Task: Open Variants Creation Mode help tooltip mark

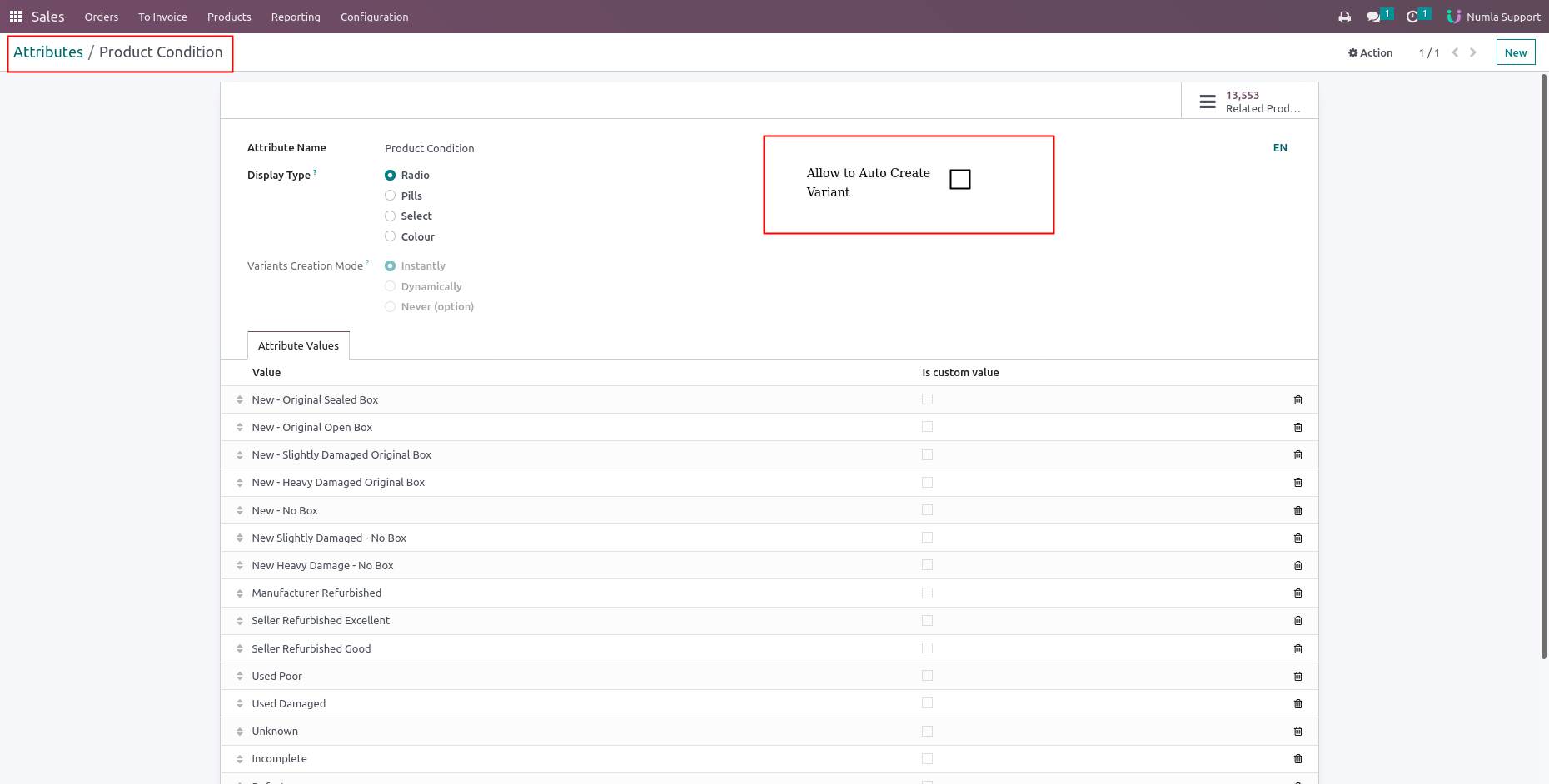Action: pos(367,263)
